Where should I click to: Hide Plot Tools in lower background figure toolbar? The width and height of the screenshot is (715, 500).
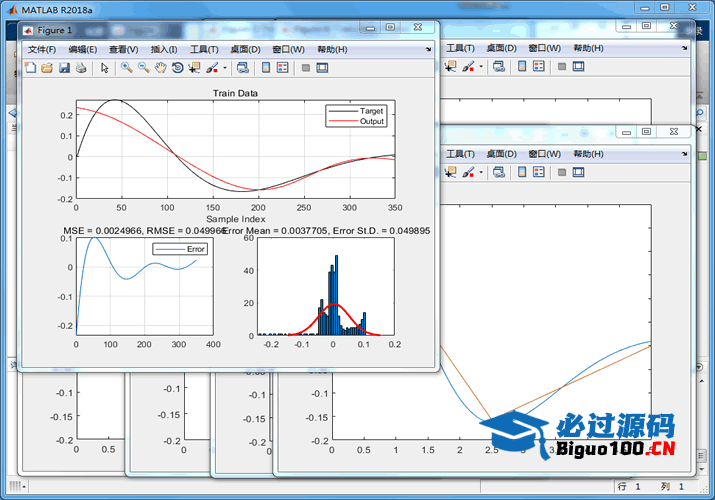(562, 172)
